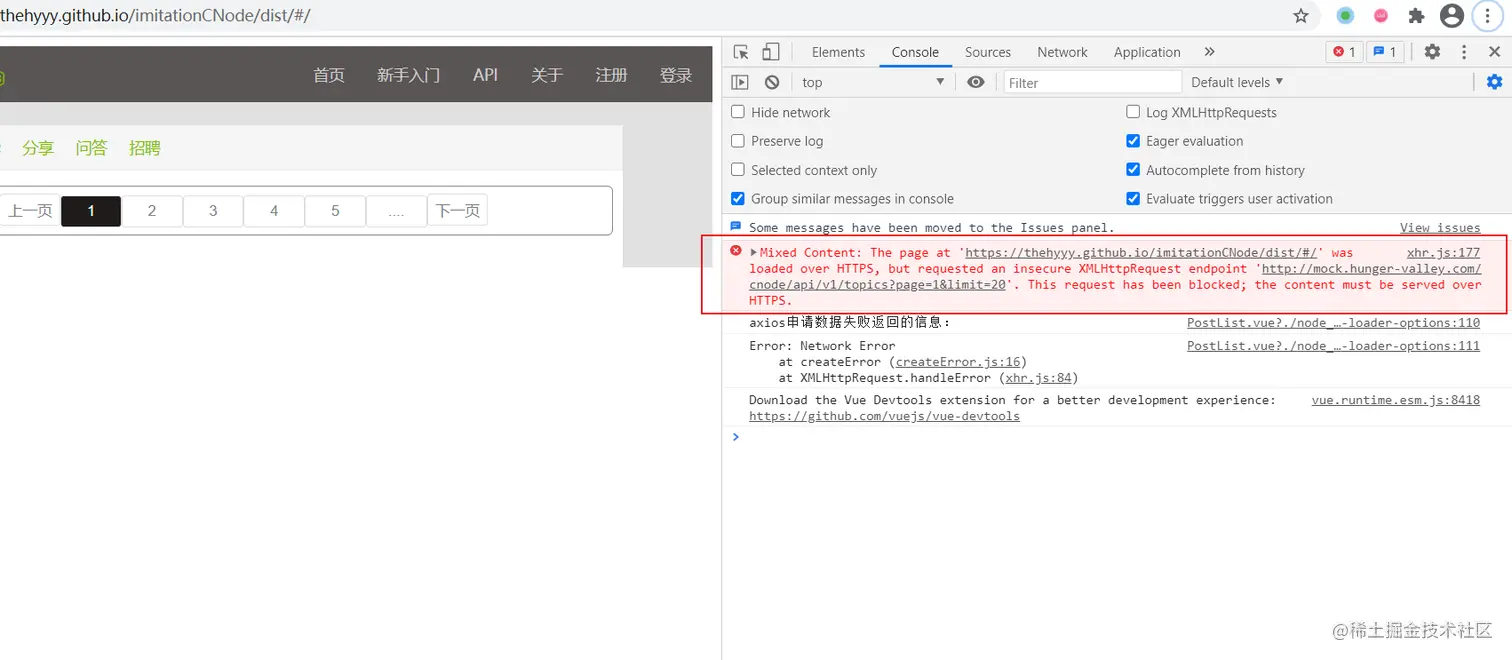
Task: Open Chrome's three-dot main menu
Action: tap(1487, 16)
